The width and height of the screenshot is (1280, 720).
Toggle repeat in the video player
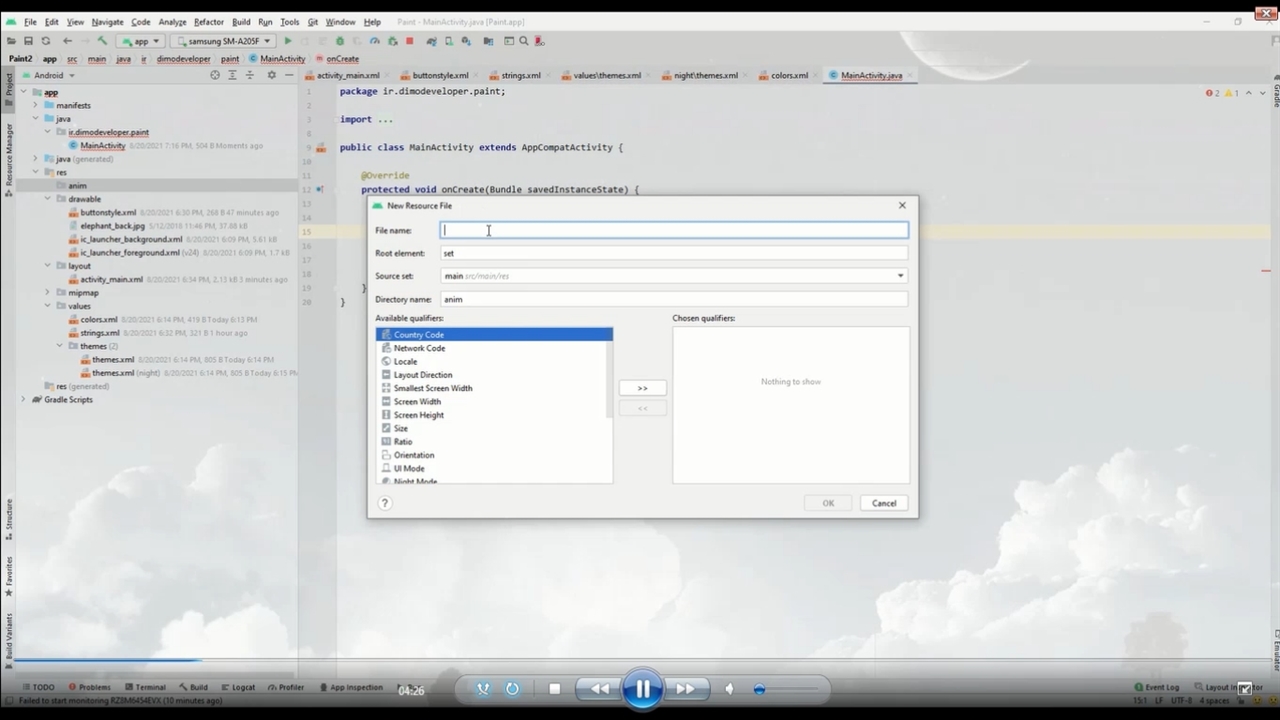512,689
